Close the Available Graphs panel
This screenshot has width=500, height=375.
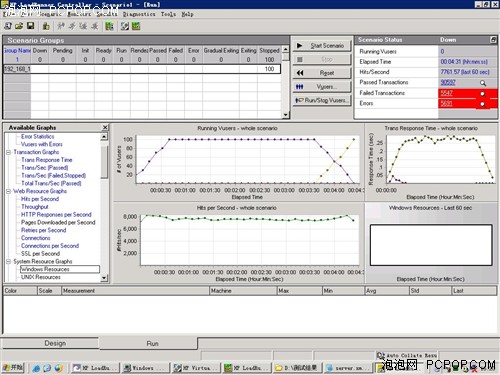[x=105, y=127]
